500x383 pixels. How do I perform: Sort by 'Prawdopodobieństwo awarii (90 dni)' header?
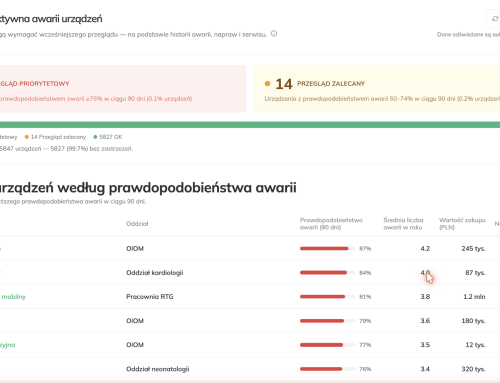[331, 224]
